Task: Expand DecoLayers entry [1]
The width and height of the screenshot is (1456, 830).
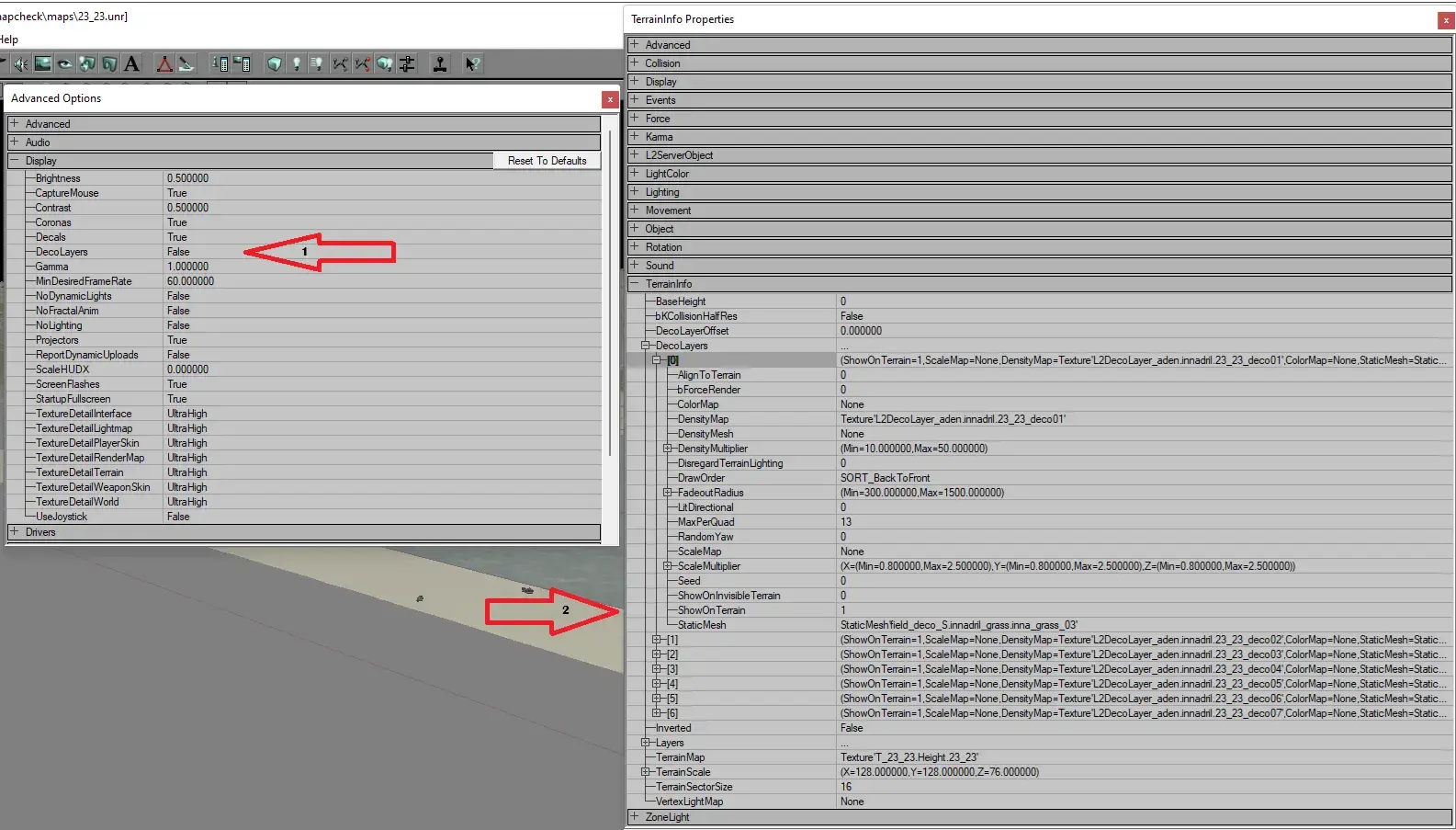Action: click(657, 640)
